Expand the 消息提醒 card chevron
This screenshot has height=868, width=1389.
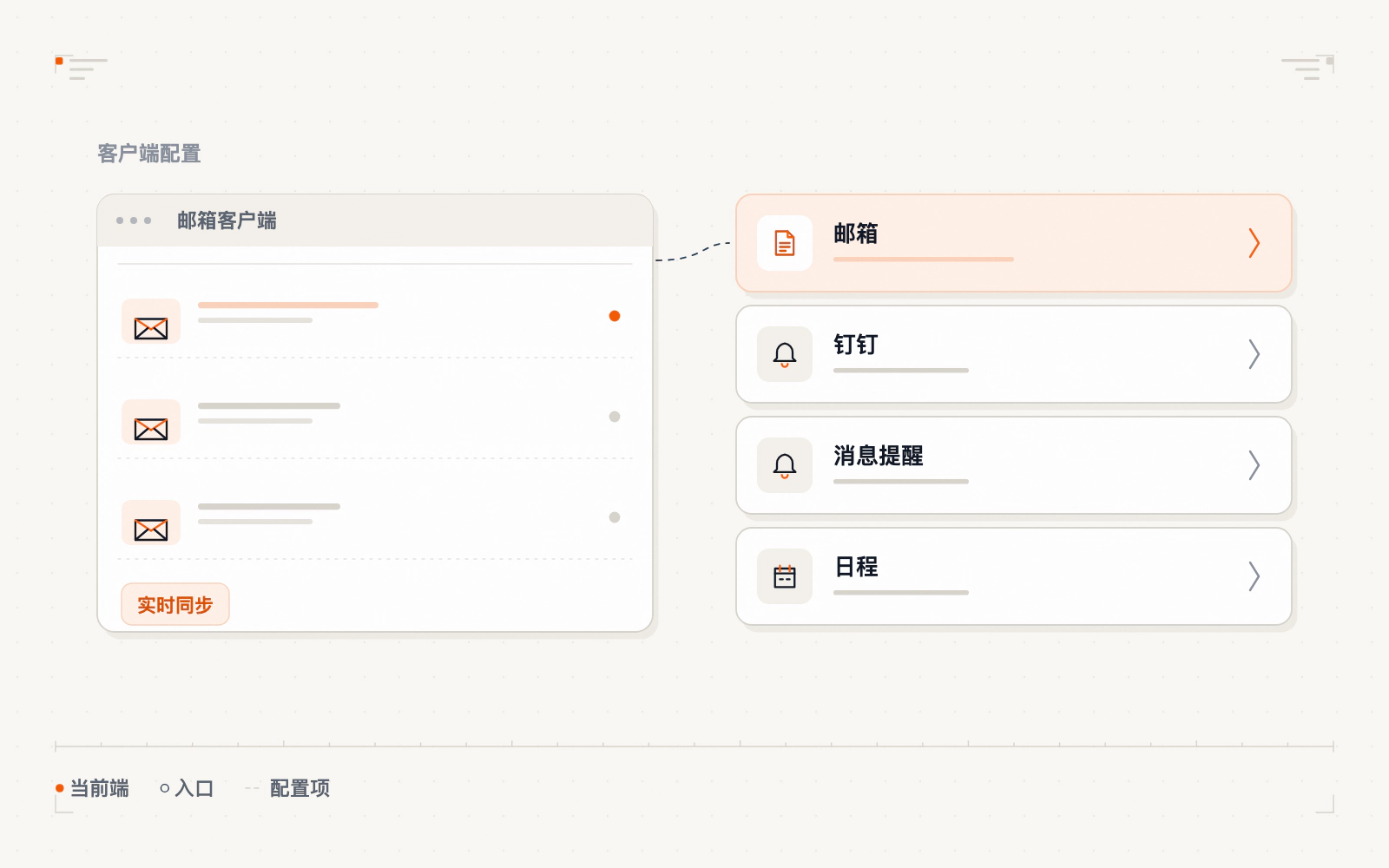1254,465
